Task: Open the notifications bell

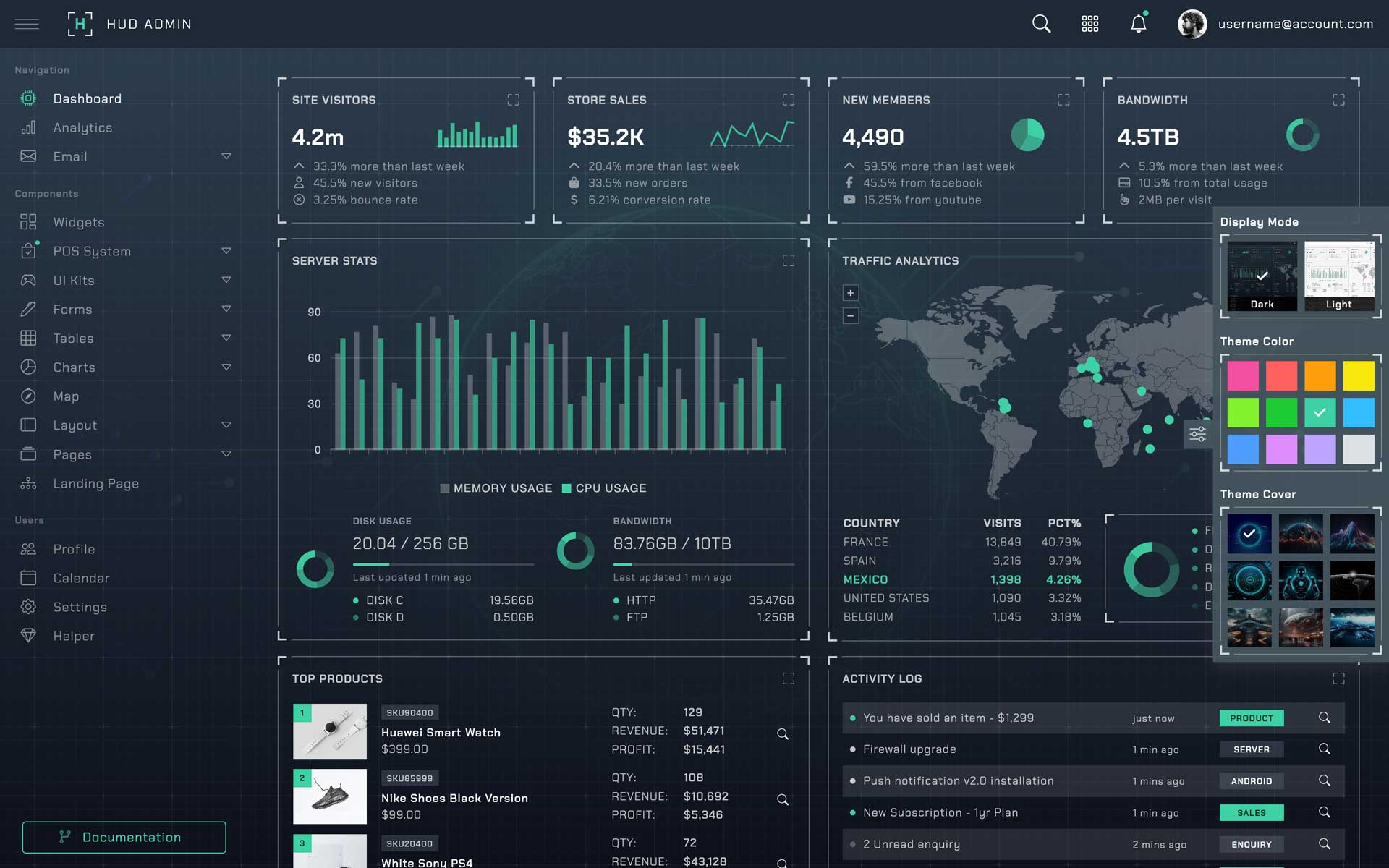Action: tap(1138, 24)
